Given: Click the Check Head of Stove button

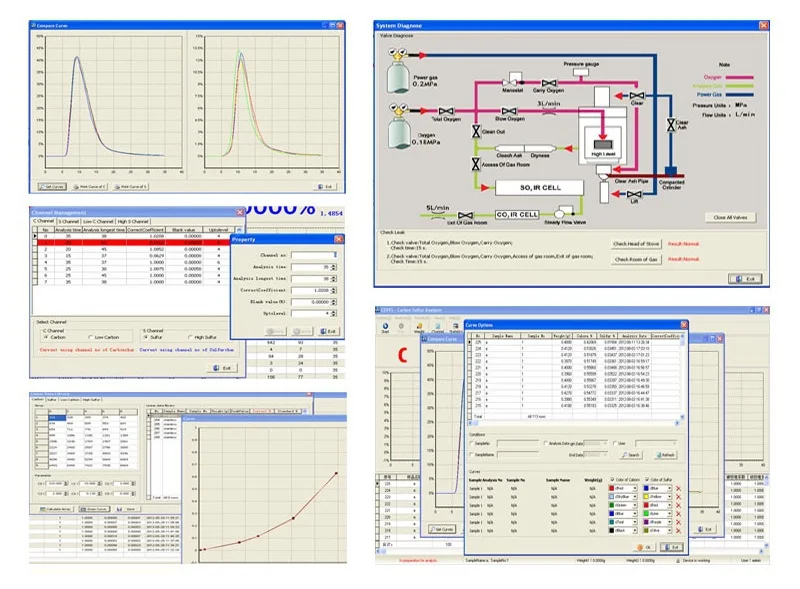Looking at the screenshot, I should point(636,243).
